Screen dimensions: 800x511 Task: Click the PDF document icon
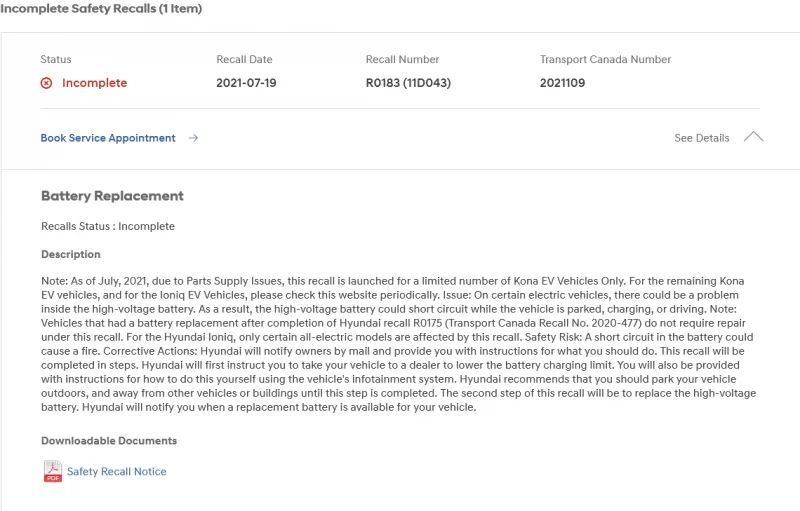53,471
